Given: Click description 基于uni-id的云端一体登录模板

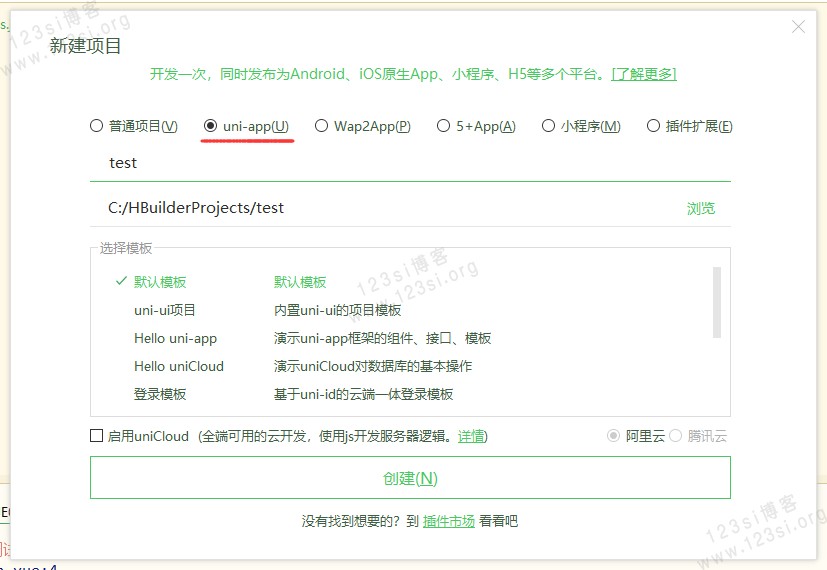Looking at the screenshot, I should pos(363,394).
